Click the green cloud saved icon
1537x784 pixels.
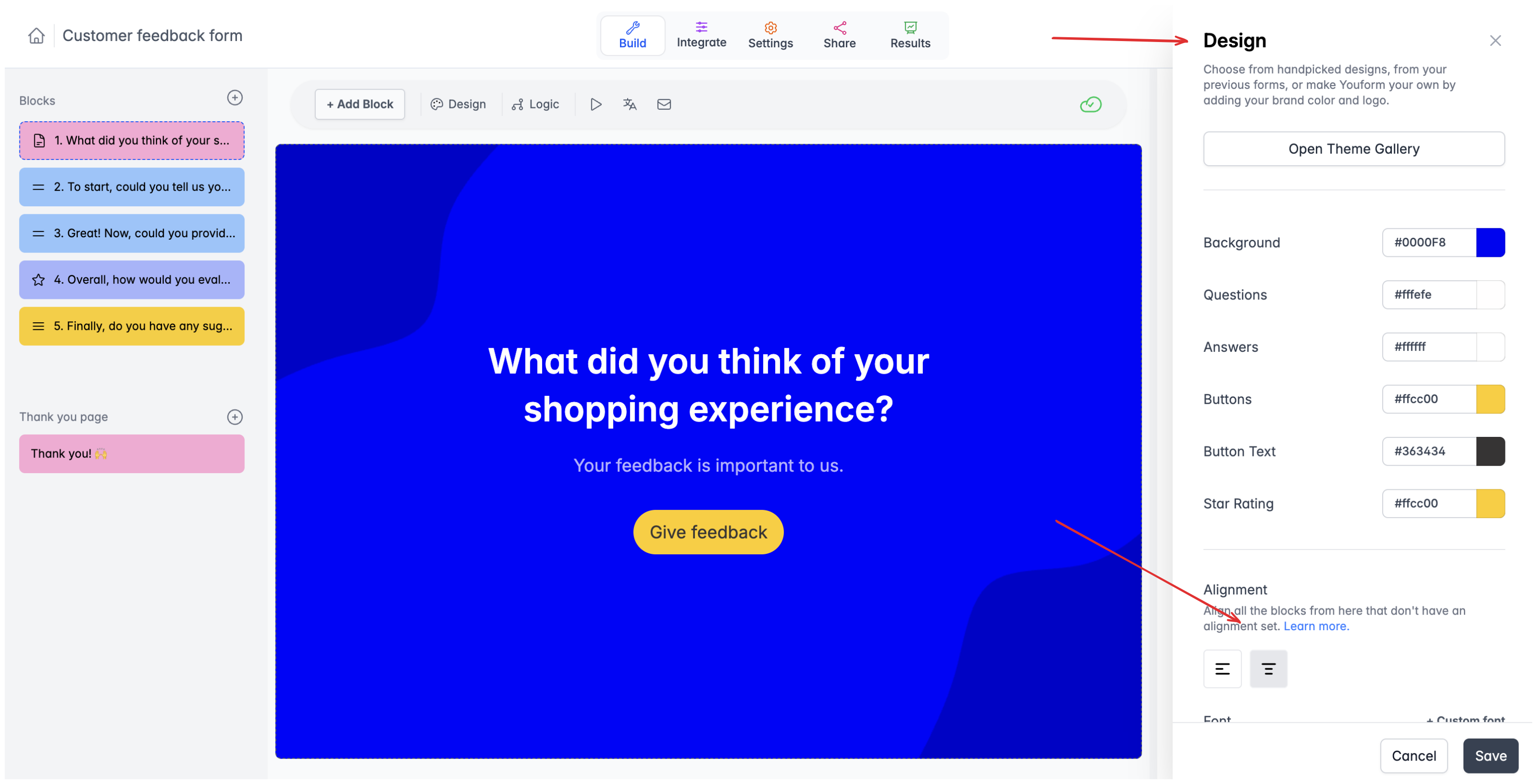1090,105
